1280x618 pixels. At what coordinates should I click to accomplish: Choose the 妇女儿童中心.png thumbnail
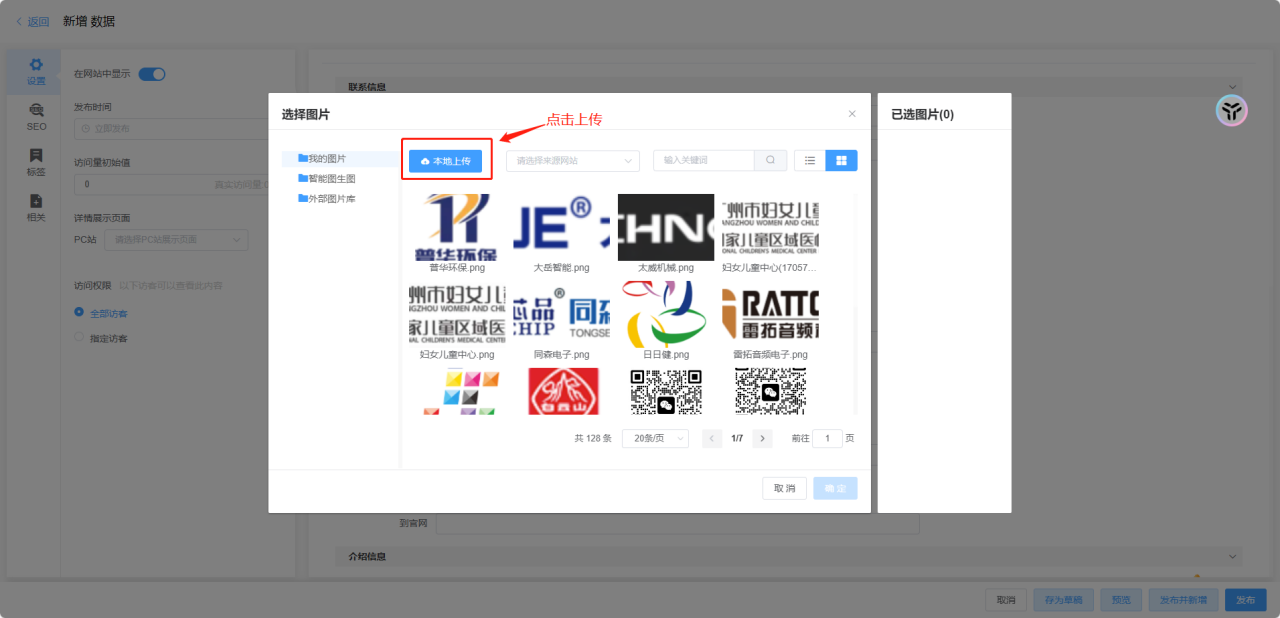point(457,314)
